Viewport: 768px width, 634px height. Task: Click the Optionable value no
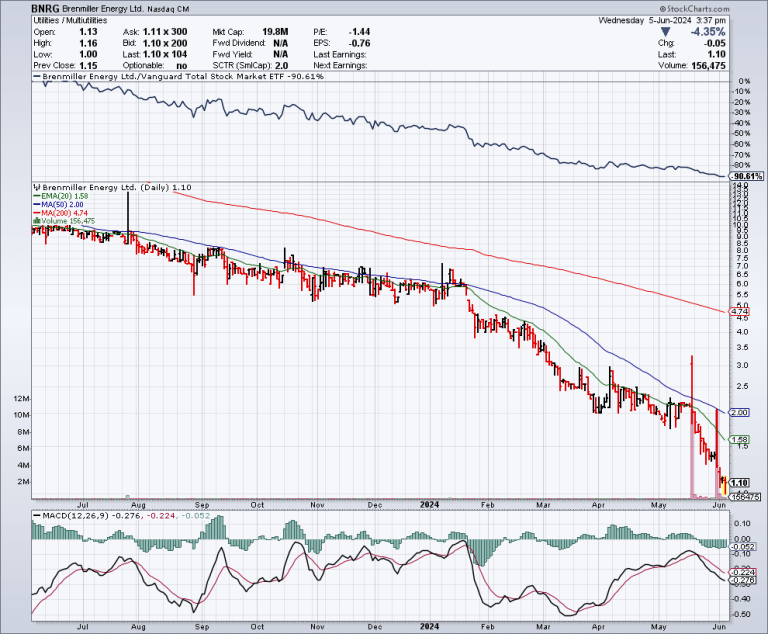(x=182, y=66)
